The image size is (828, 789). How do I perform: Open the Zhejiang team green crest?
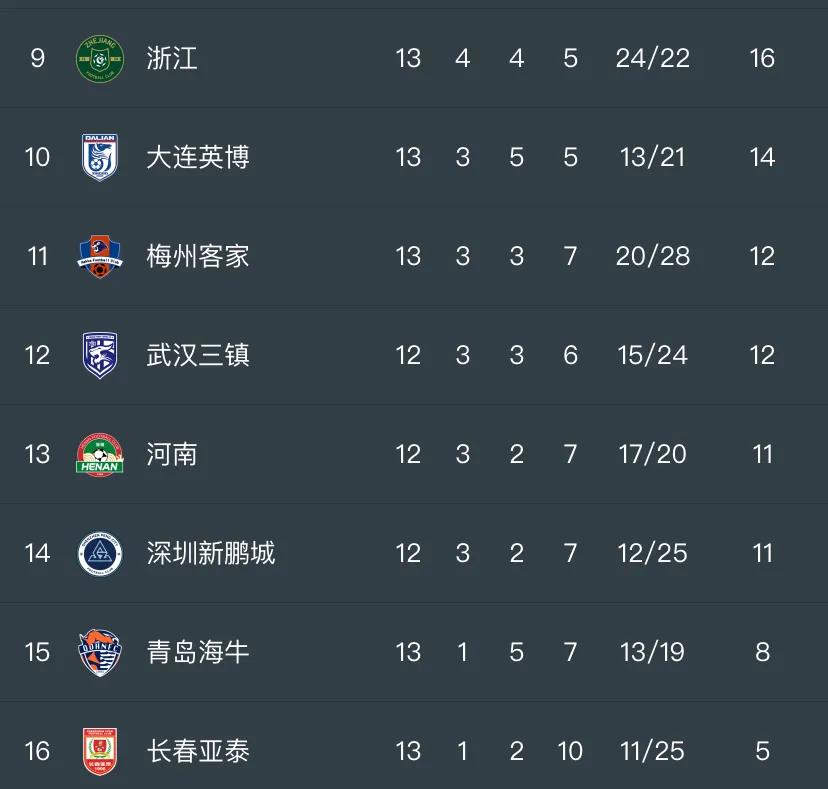tap(100, 58)
